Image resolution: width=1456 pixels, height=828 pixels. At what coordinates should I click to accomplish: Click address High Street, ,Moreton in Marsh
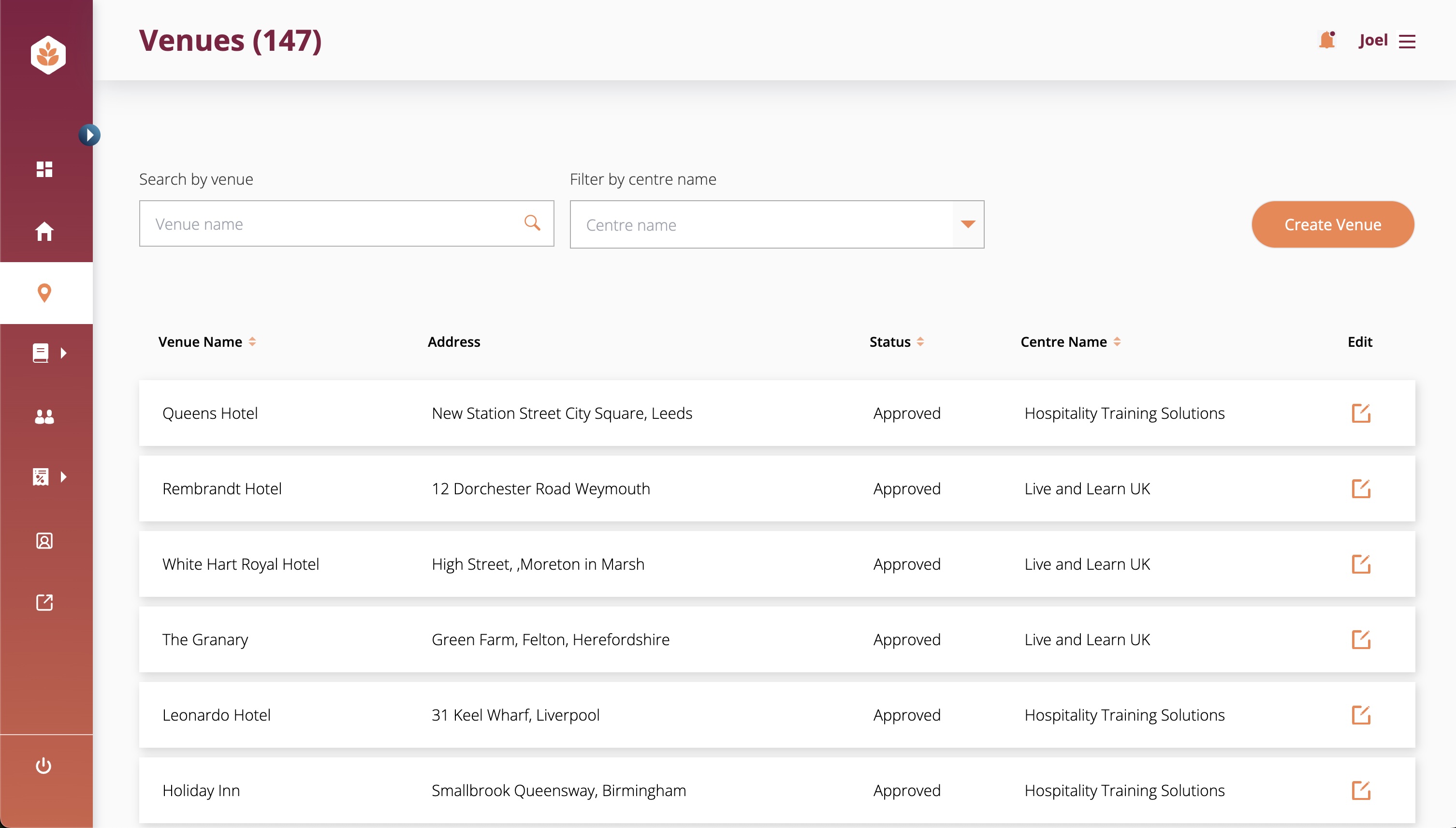coord(538,564)
